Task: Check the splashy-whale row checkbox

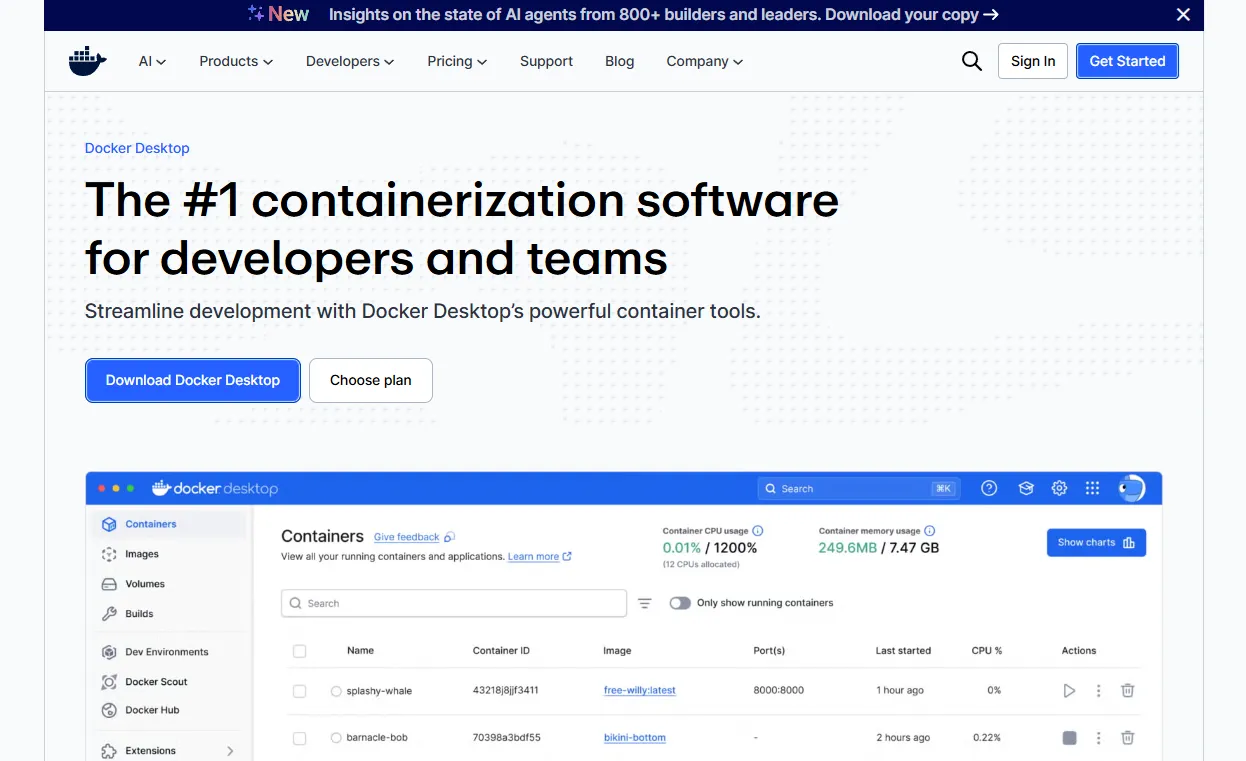Action: coord(299,691)
